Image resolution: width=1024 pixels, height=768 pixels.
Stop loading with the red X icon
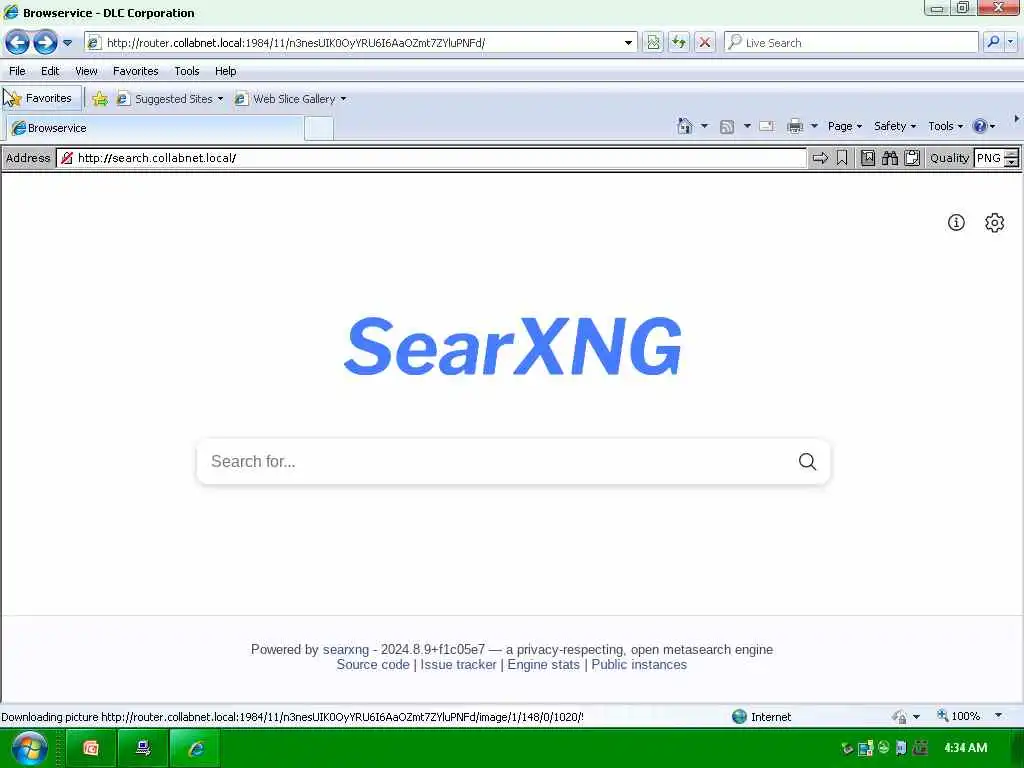pos(705,42)
